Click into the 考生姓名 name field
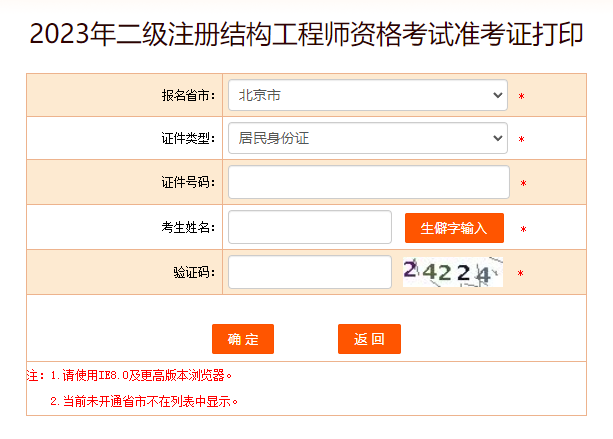613x439 pixels. (309, 227)
